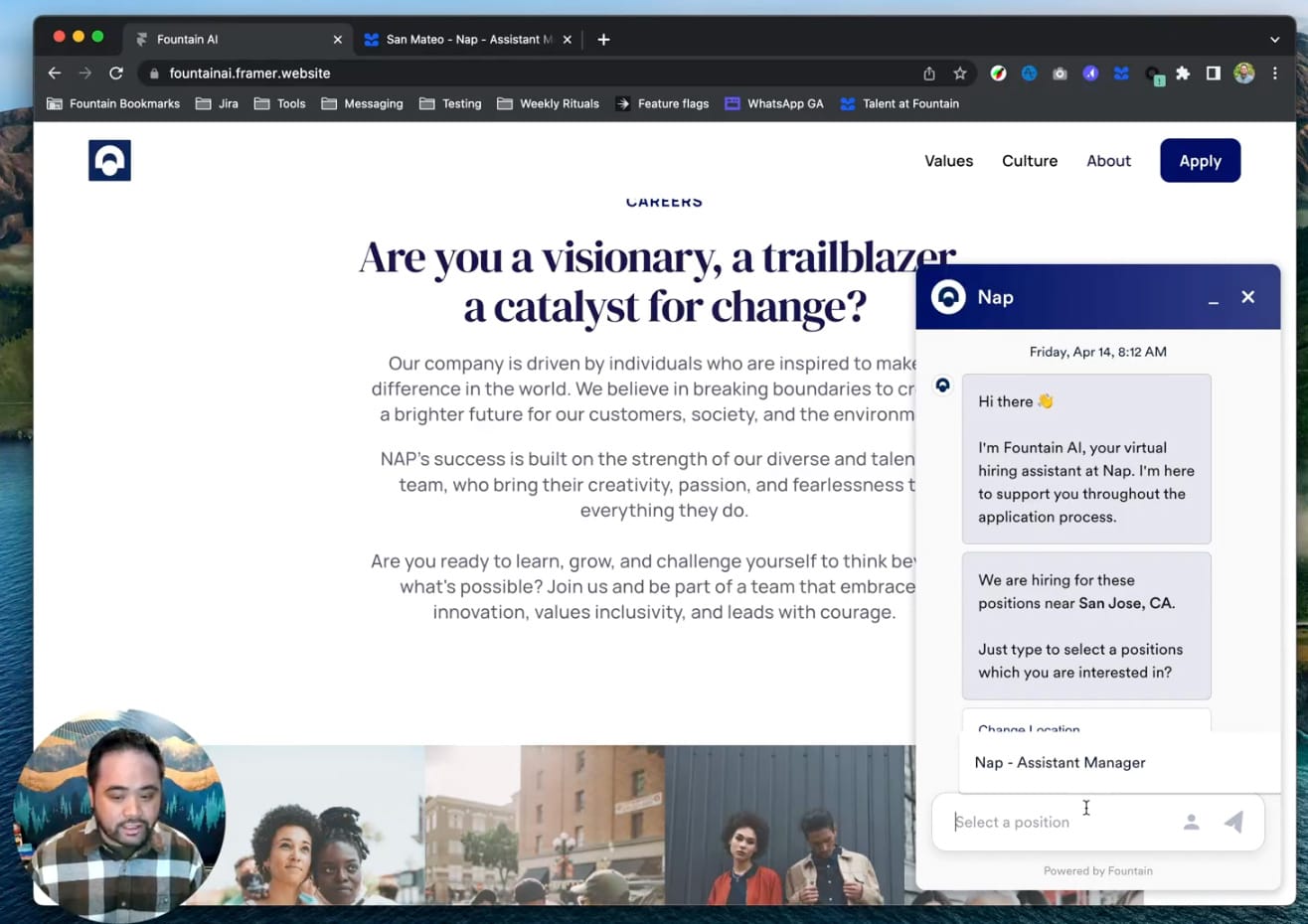The width and height of the screenshot is (1308, 924).
Task: Switch to the Fountain AI tab
Action: click(237, 40)
